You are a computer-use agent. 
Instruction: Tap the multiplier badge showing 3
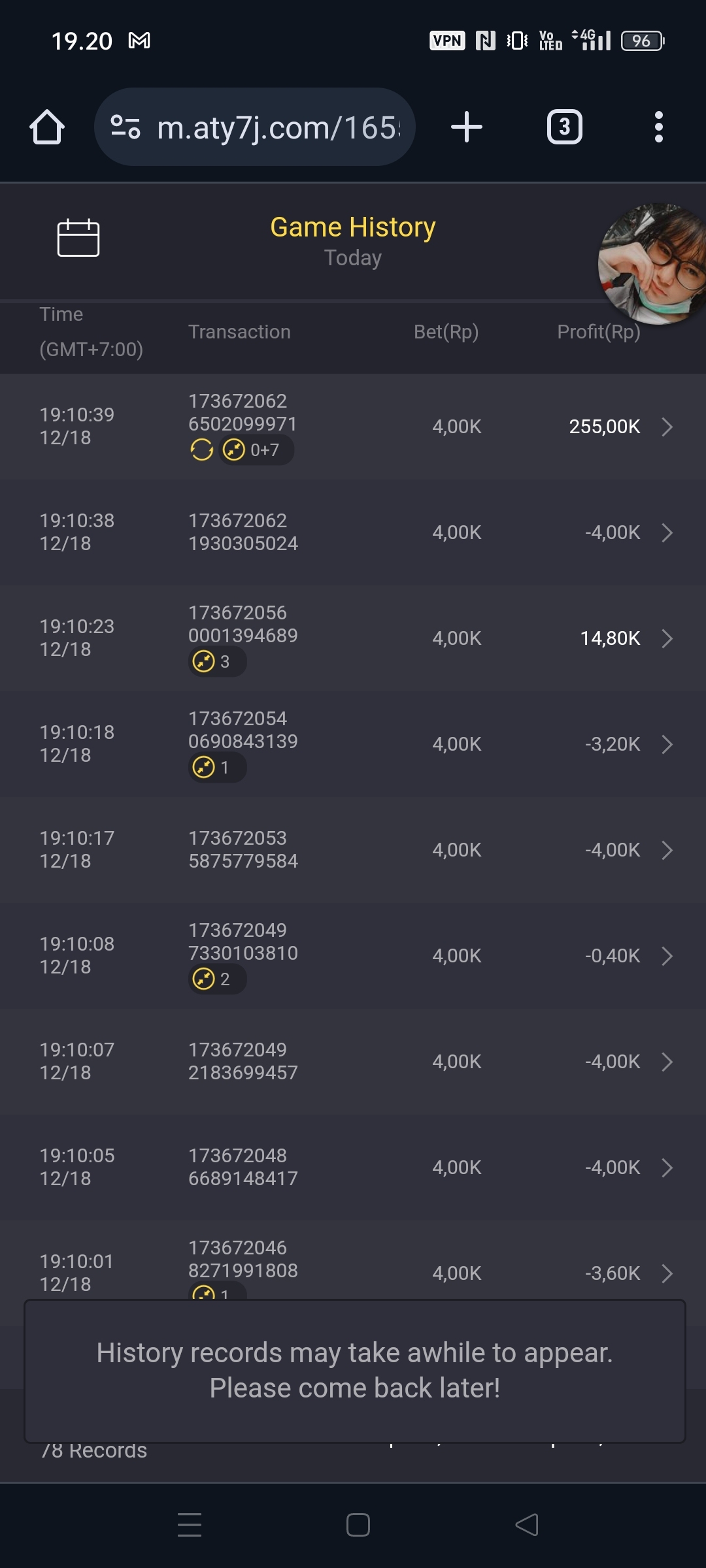(x=217, y=662)
